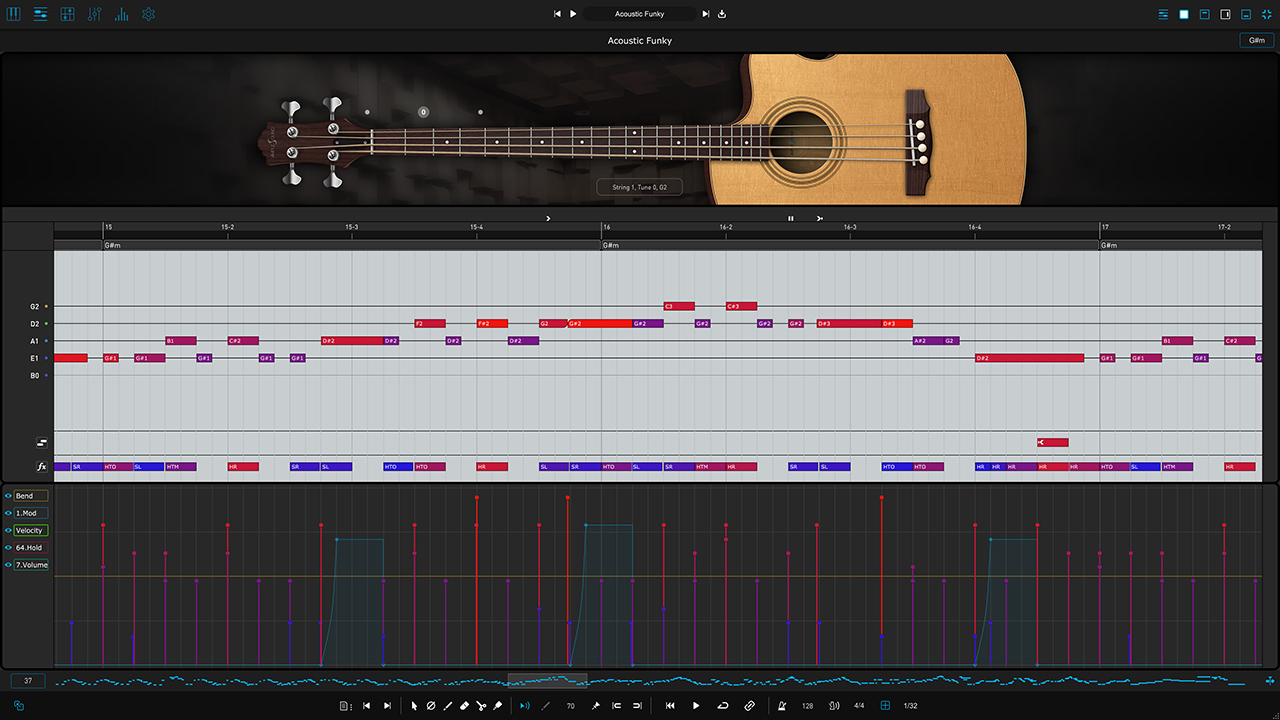Select the glue tool icon
Image resolution: width=1280 pixels, height=720 pixels.
497,705
